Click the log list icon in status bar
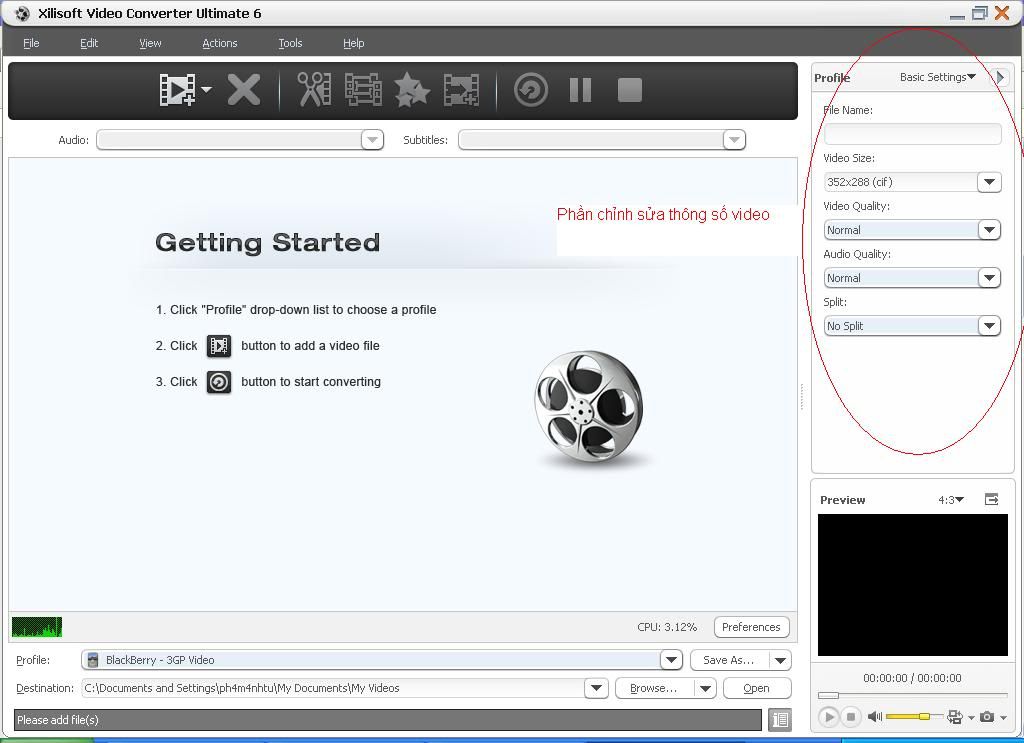1024x743 pixels. tap(780, 719)
